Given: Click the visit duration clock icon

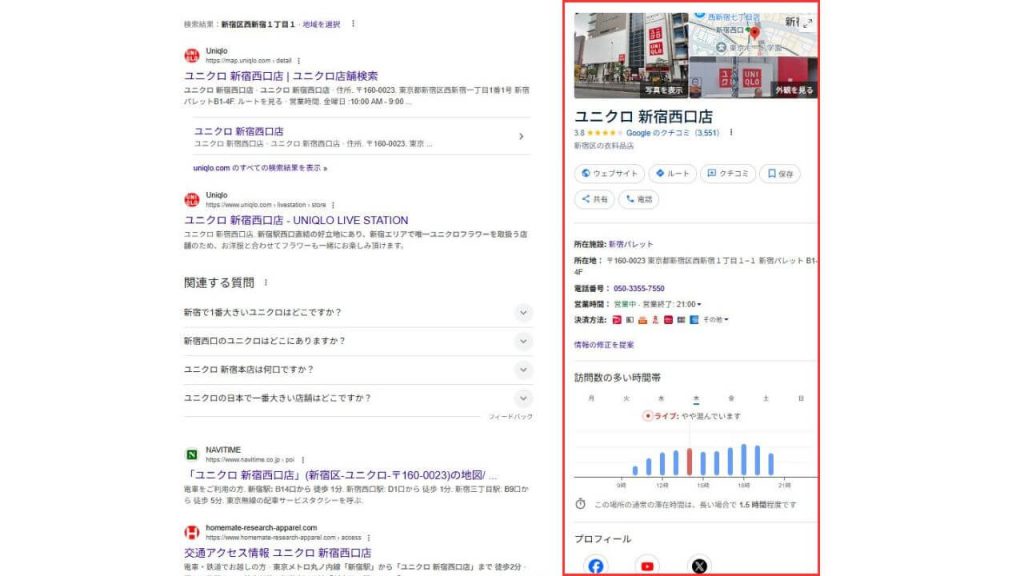Looking at the screenshot, I should coord(580,504).
